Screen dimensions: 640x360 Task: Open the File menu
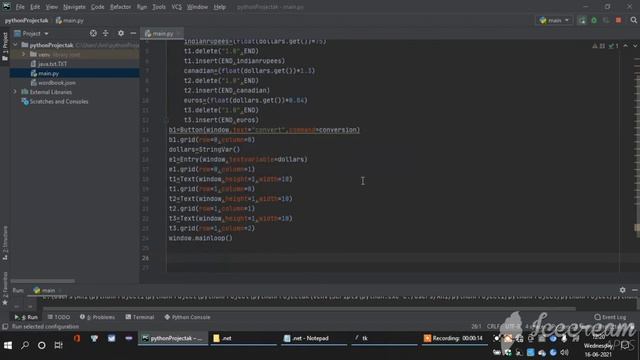coord(20,7)
